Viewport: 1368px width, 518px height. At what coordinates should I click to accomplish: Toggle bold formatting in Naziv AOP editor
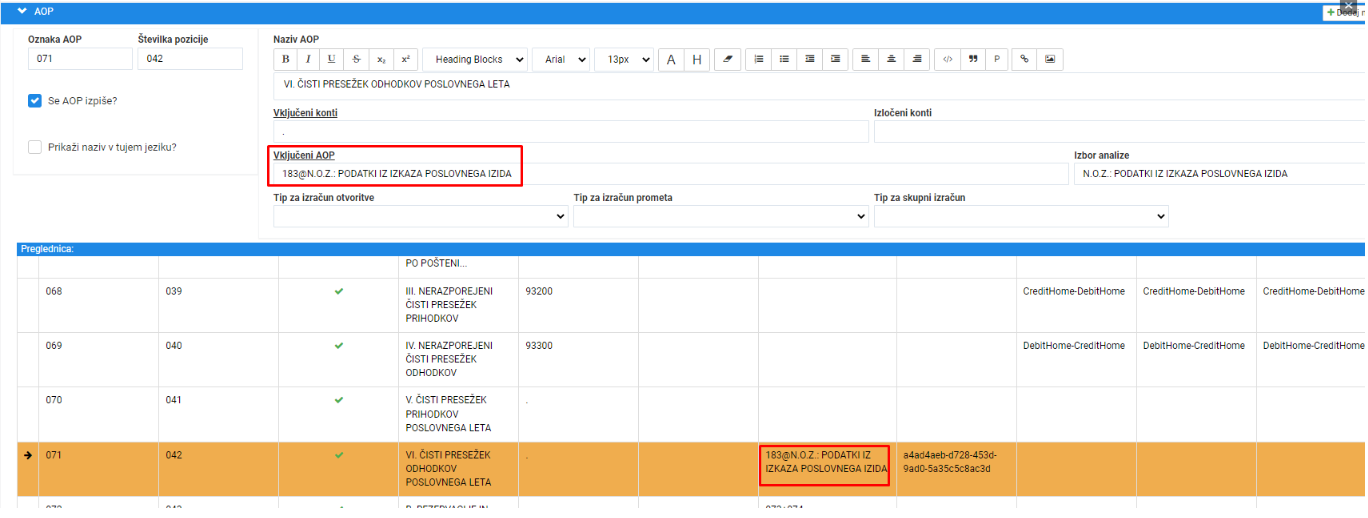(286, 59)
